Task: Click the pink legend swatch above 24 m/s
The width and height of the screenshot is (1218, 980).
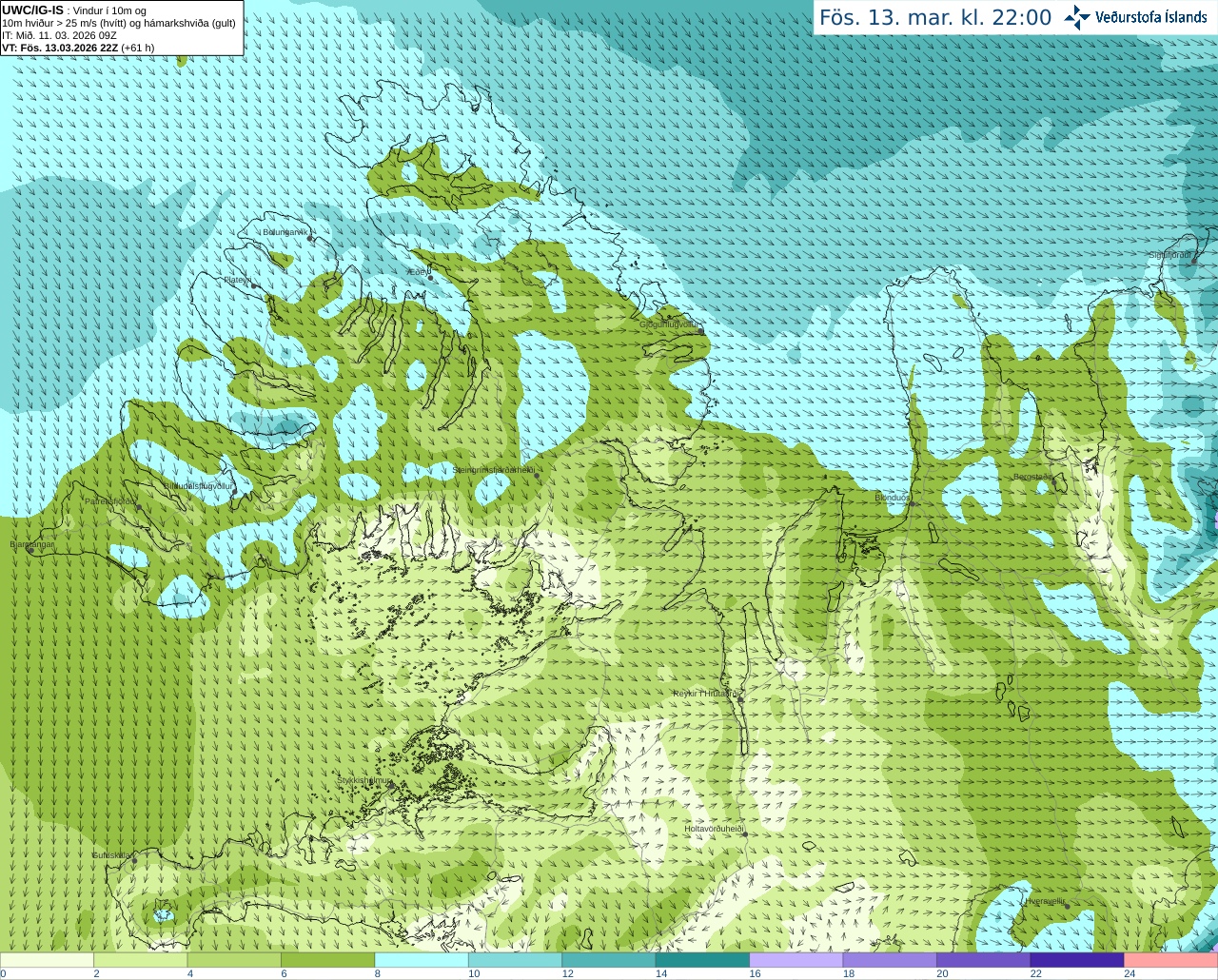Action: point(1171,960)
